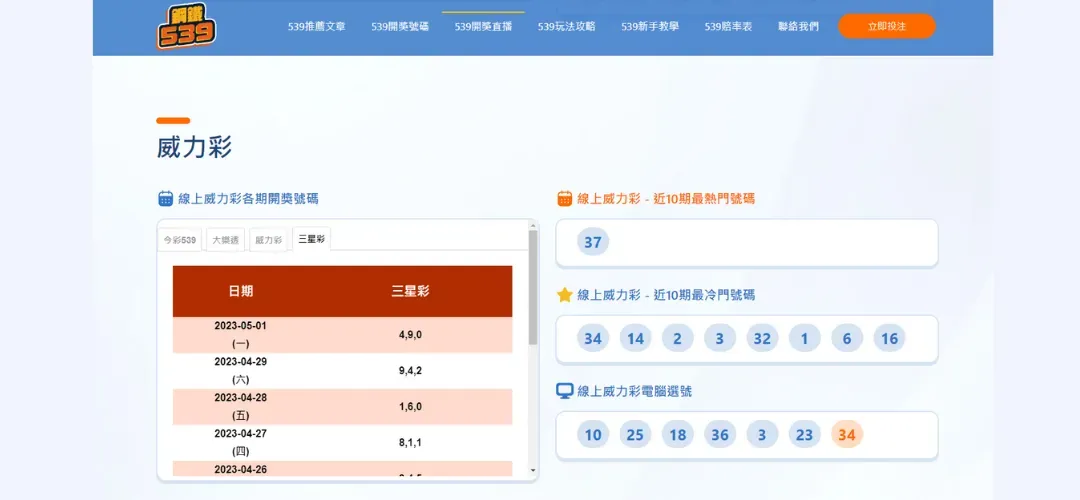Open the 聯絡我們 contact link

coord(798,27)
